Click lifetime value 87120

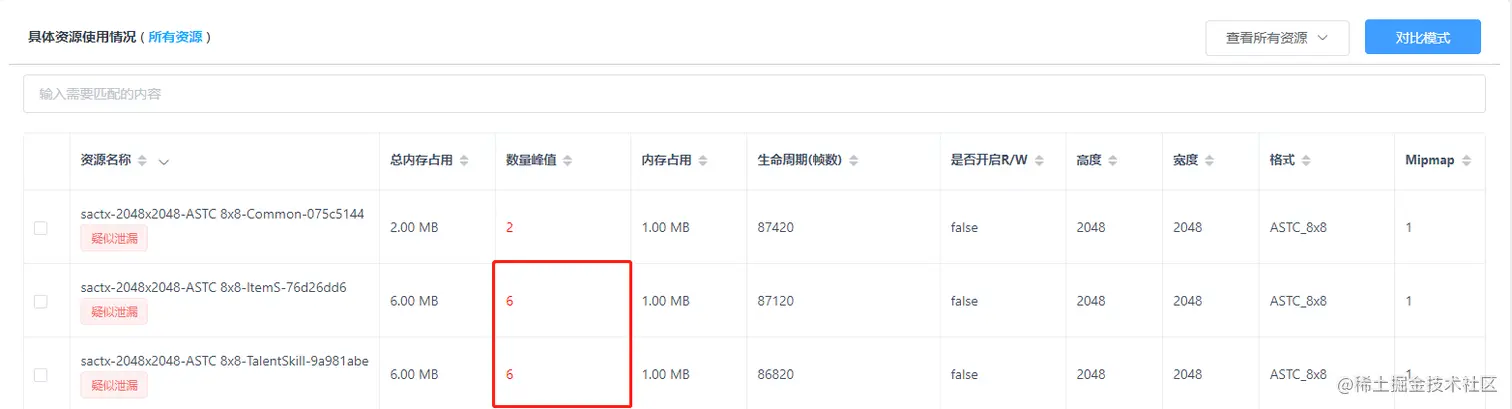click(x=776, y=301)
